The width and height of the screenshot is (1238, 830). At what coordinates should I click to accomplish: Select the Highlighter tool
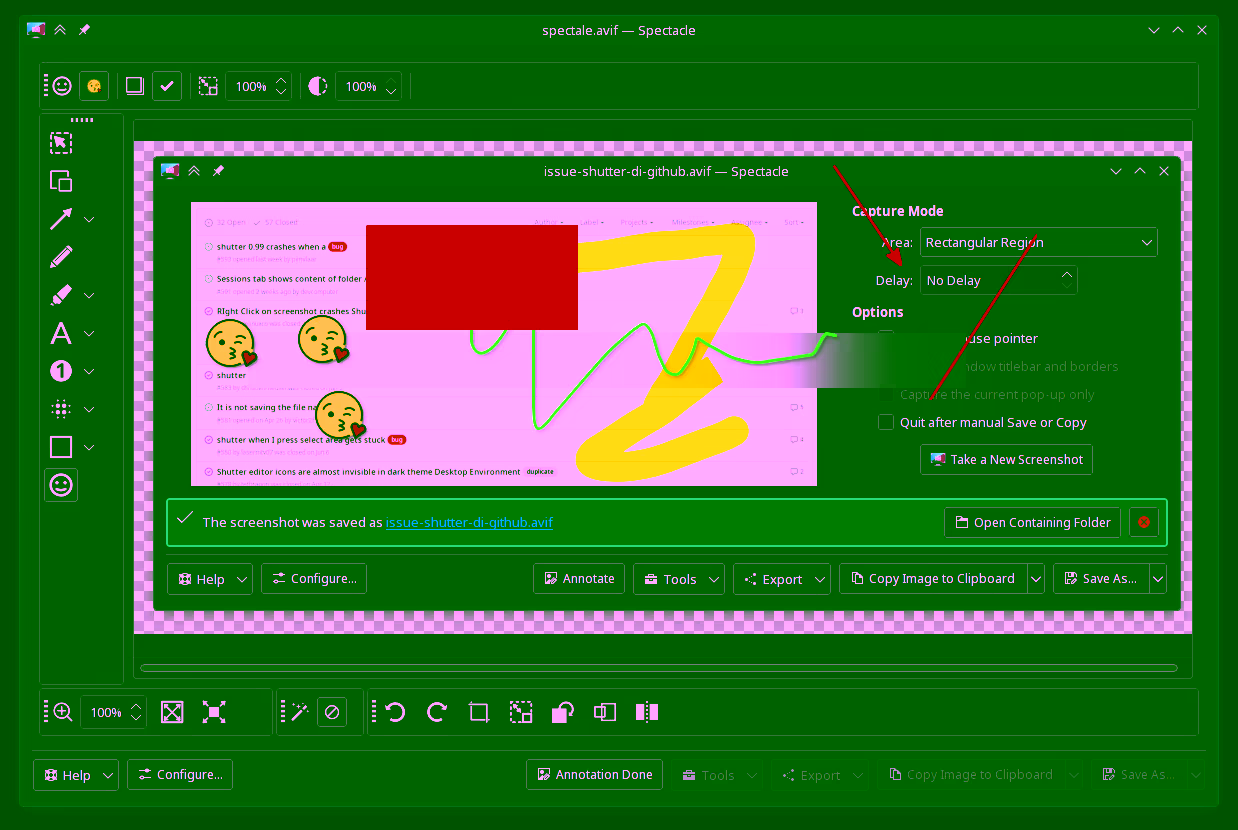coord(61,295)
